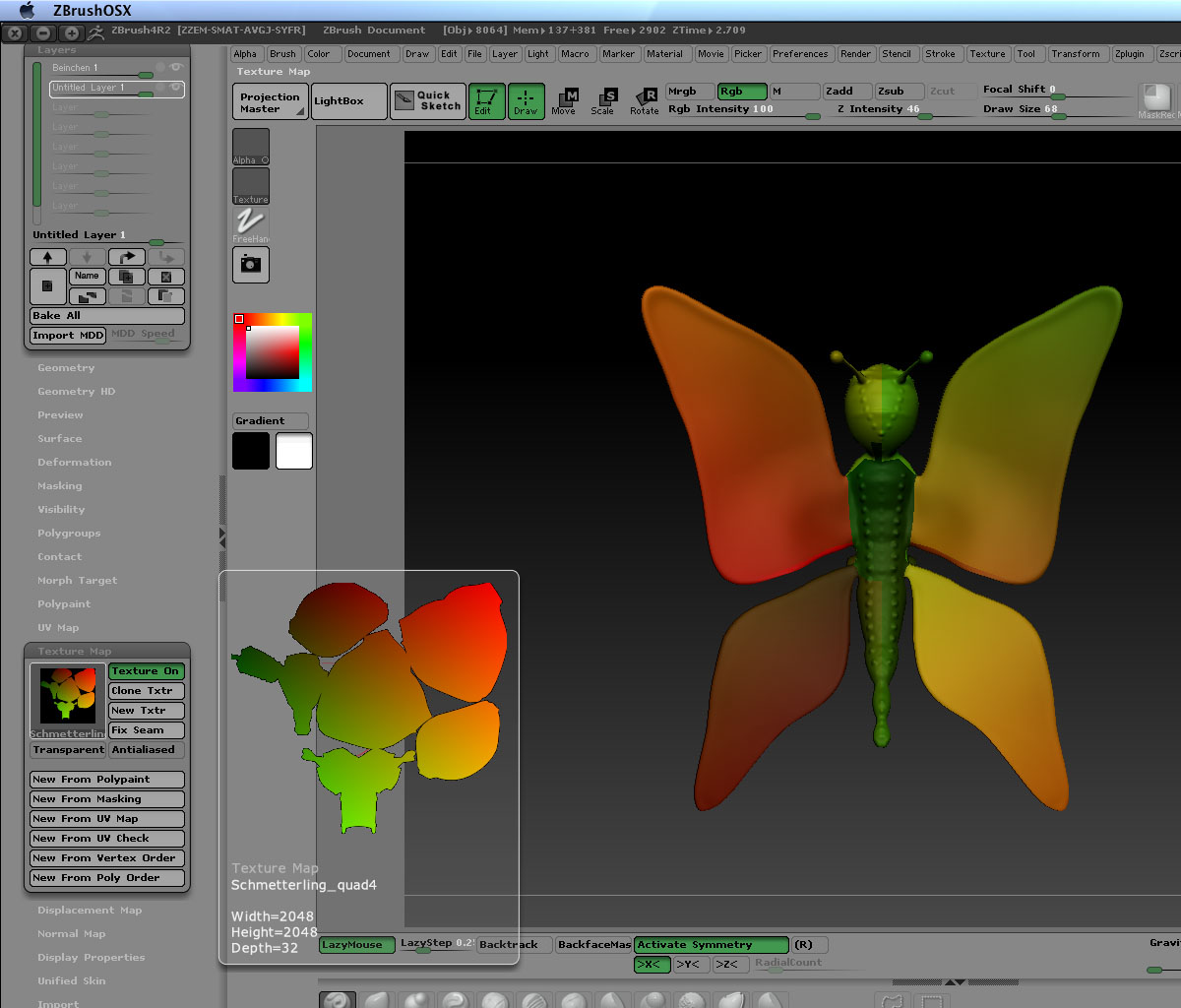This screenshot has height=1008, width=1181.
Task: Pick a hue in the color picker square
Action: click(x=273, y=351)
